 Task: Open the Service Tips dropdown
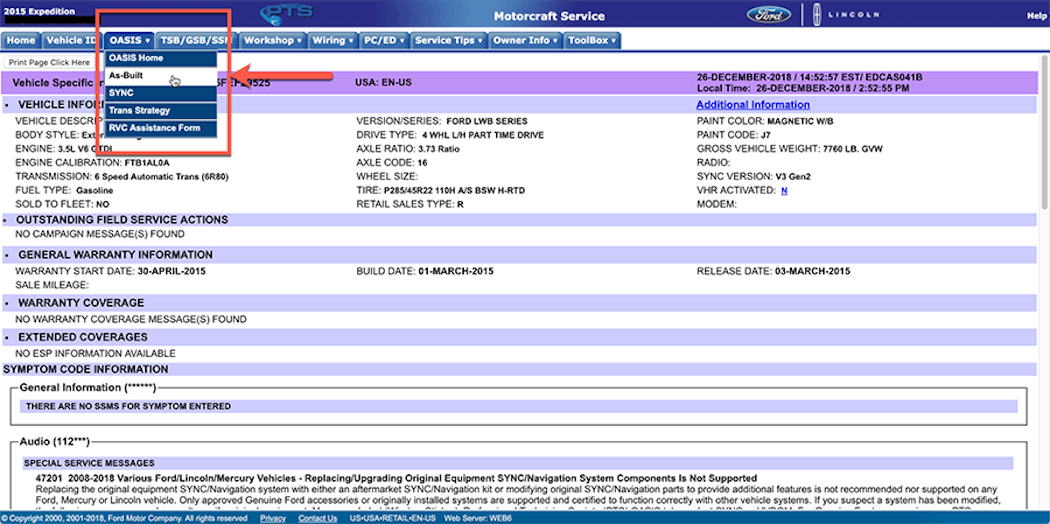(x=448, y=41)
